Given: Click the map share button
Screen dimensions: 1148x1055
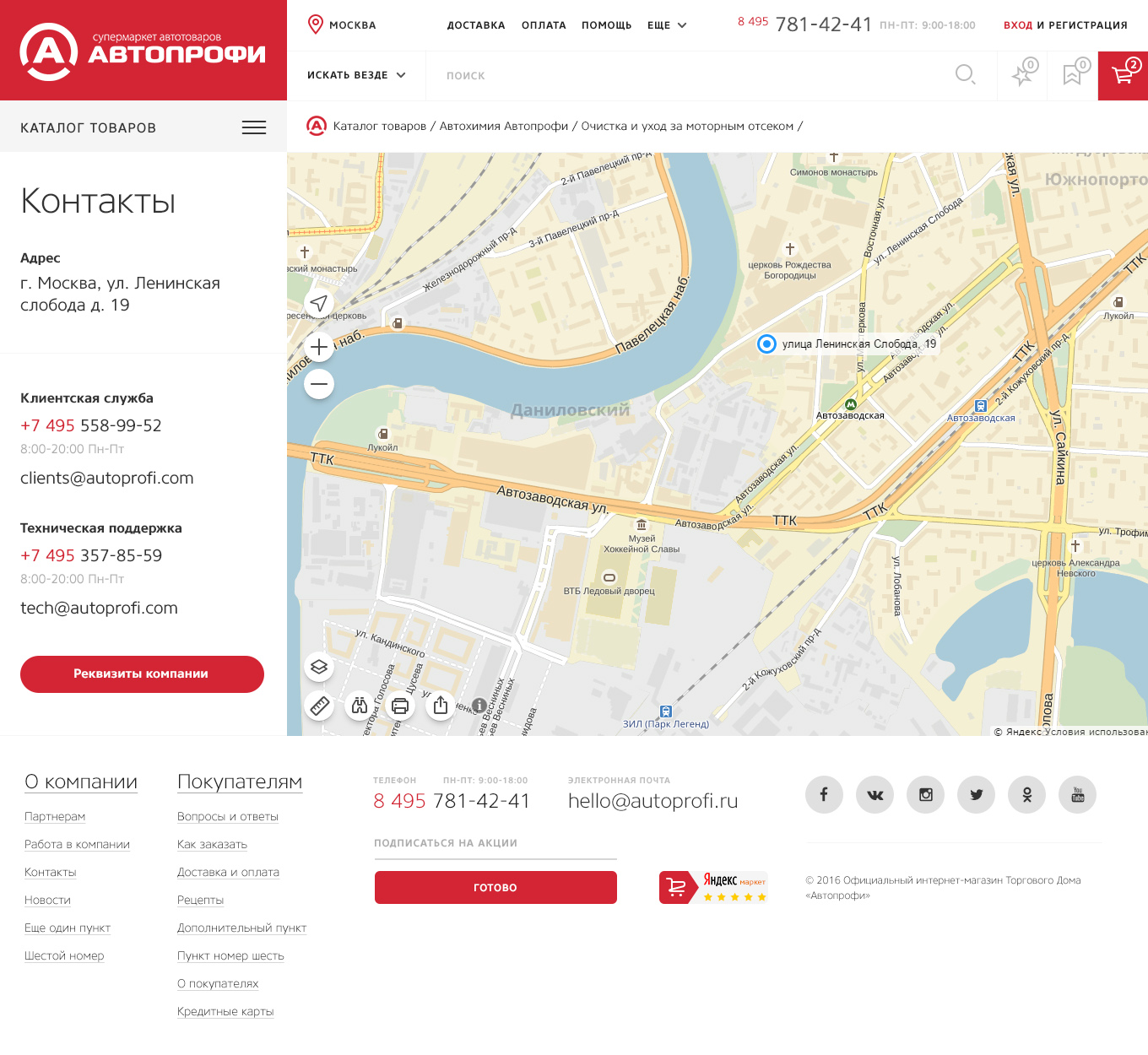Looking at the screenshot, I should pyautogui.click(x=441, y=706).
